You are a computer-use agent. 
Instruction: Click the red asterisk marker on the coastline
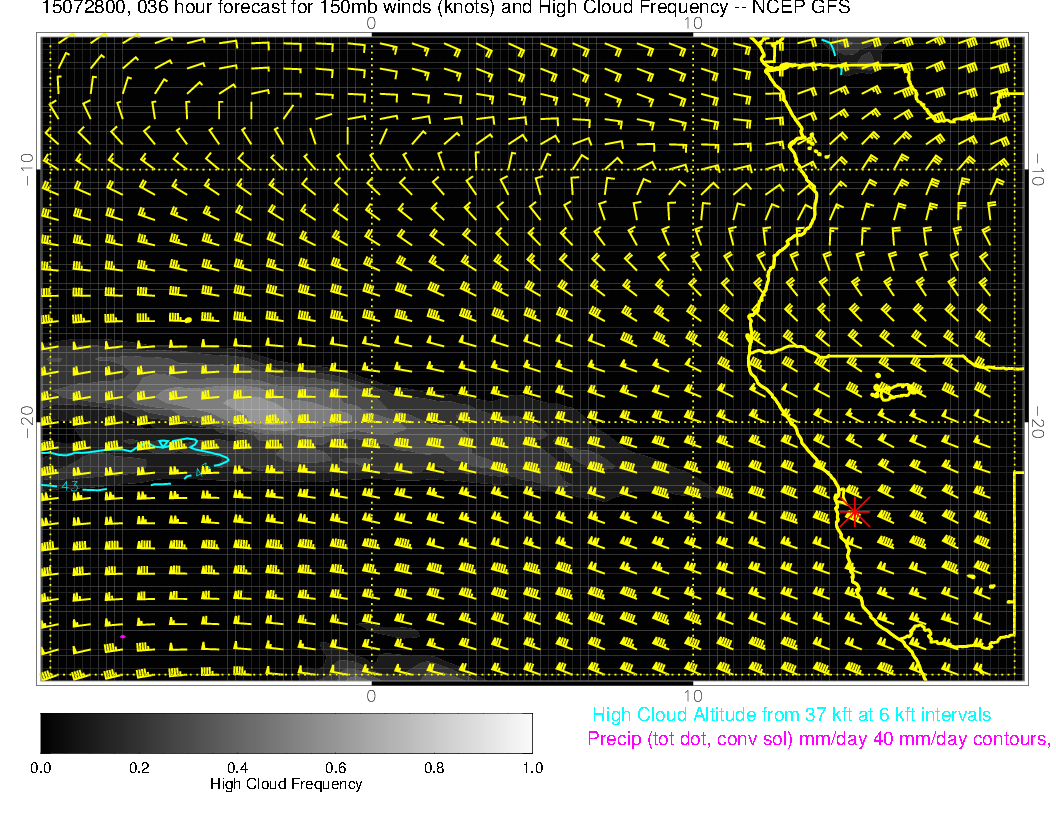[854, 511]
